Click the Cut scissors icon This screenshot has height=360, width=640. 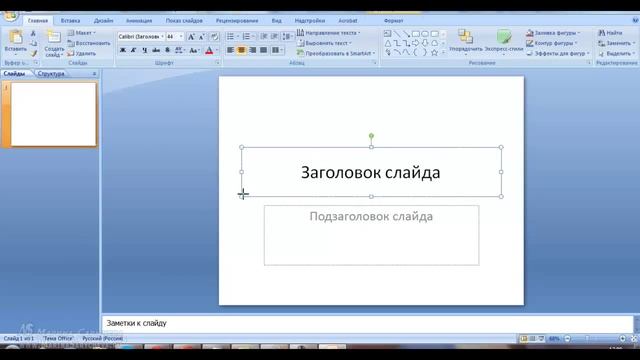click(33, 33)
